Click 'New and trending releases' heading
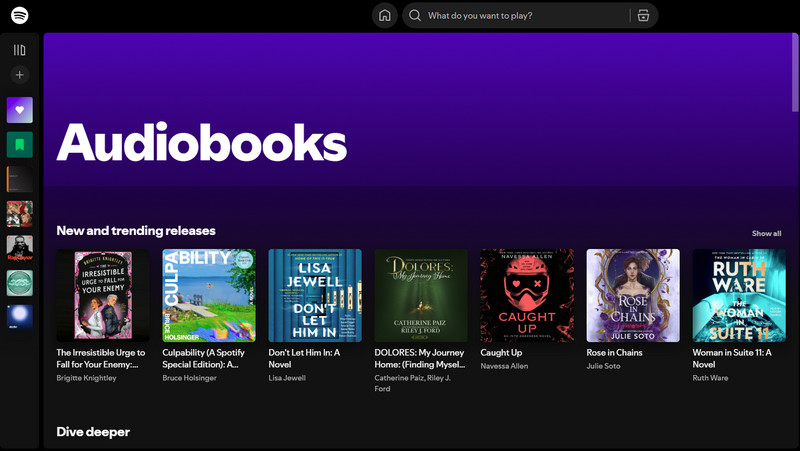This screenshot has width=800, height=451. click(x=136, y=231)
